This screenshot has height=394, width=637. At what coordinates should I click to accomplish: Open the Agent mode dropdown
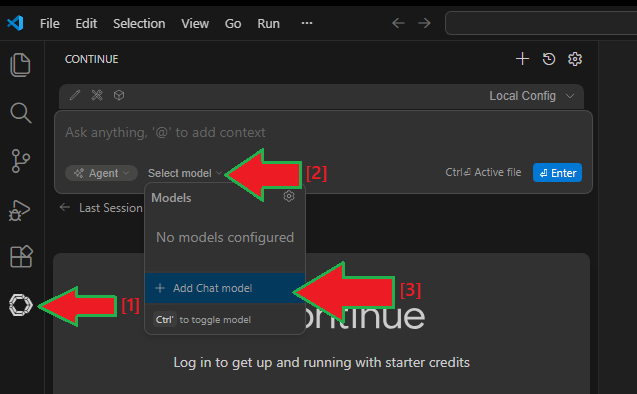[x=102, y=173]
